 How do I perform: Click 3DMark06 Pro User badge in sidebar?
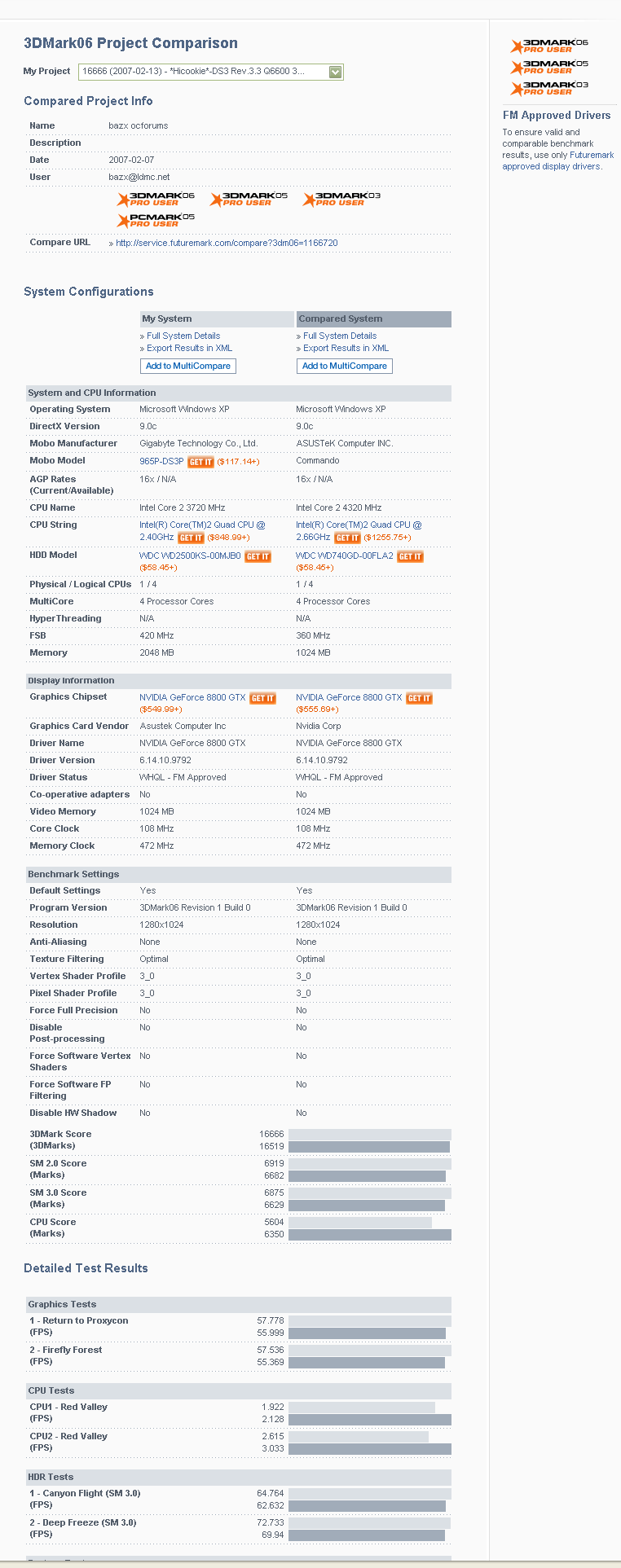pyautogui.click(x=549, y=46)
